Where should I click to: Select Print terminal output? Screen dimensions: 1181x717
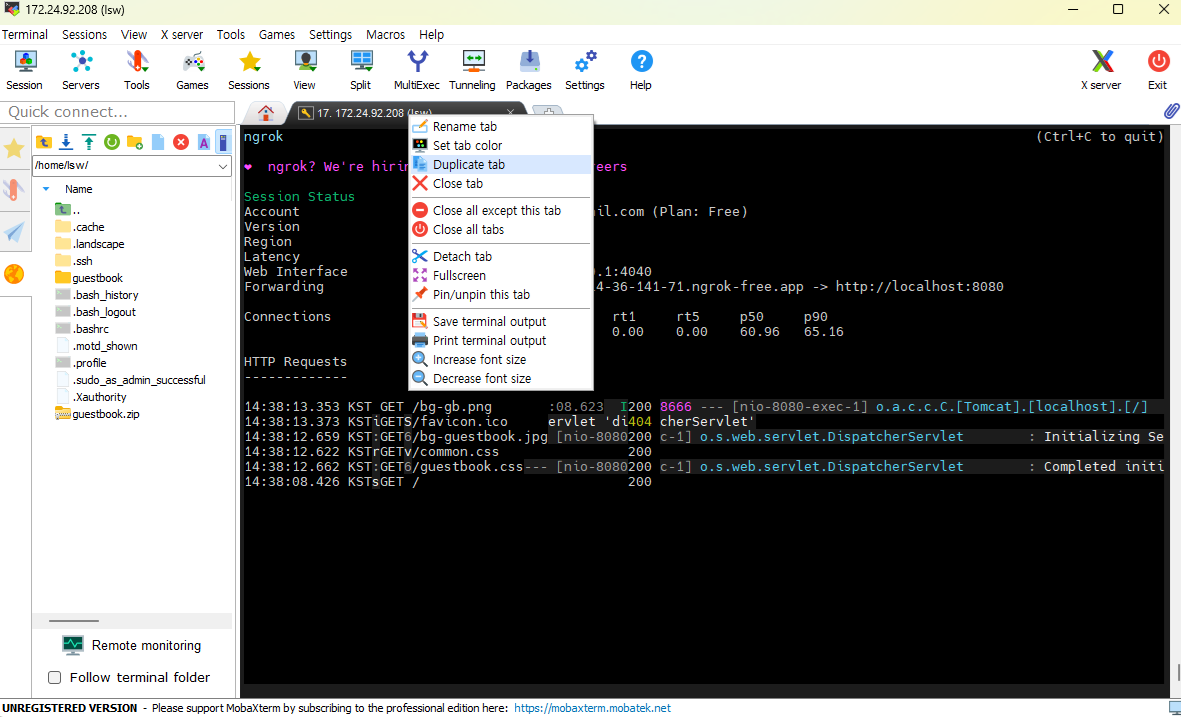(501, 340)
